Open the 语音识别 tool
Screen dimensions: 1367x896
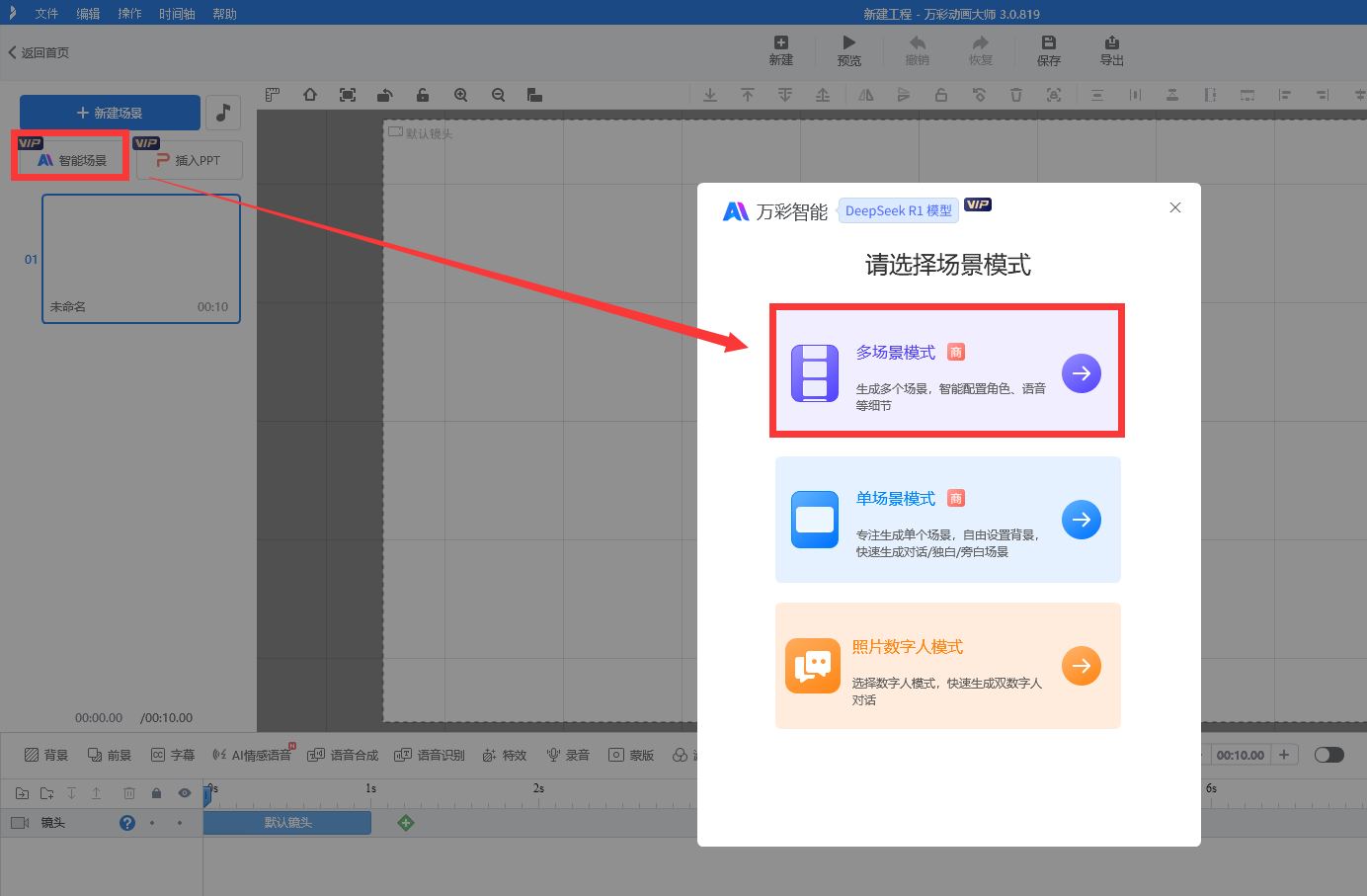pos(430,755)
